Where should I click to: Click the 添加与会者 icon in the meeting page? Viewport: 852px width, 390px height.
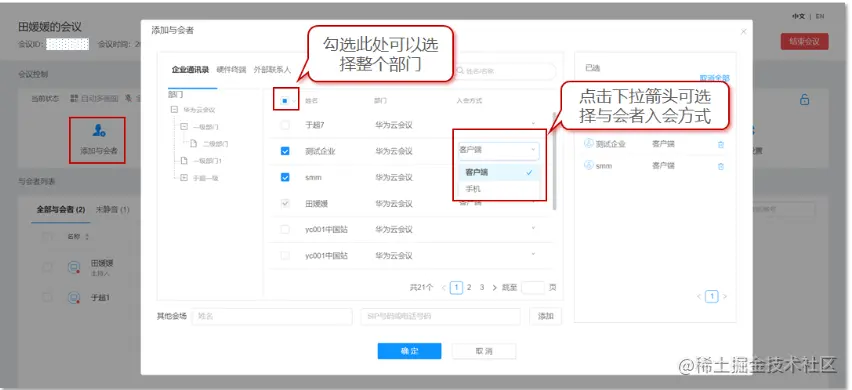coord(98,131)
